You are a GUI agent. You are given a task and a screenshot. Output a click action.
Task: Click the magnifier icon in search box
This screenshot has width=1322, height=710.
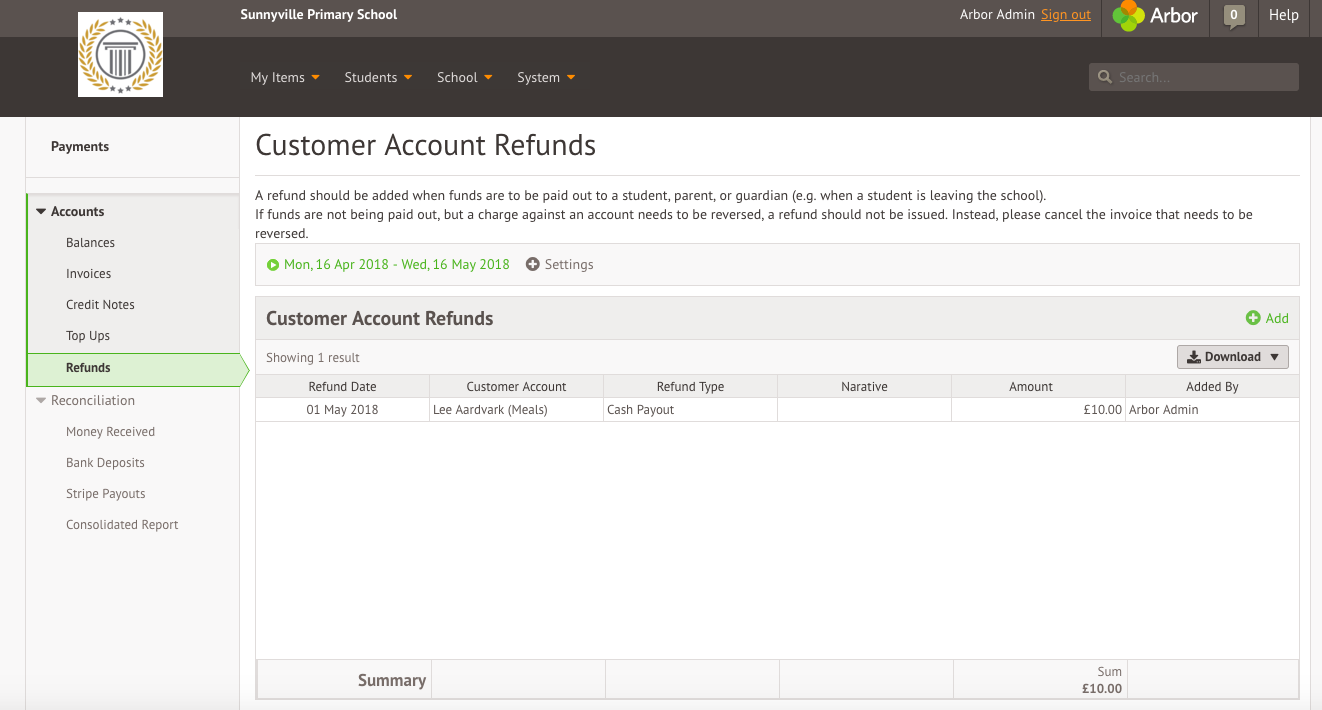1104,77
